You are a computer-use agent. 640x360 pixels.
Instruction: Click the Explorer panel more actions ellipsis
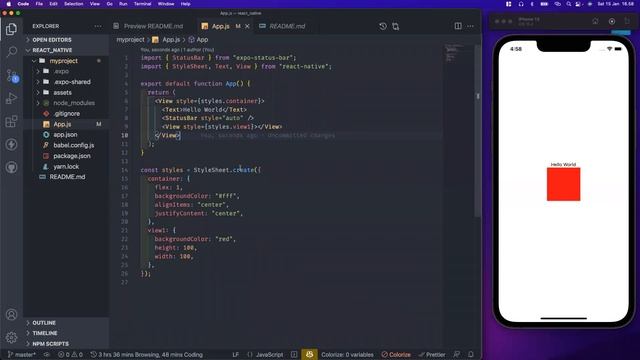[x=98, y=26]
